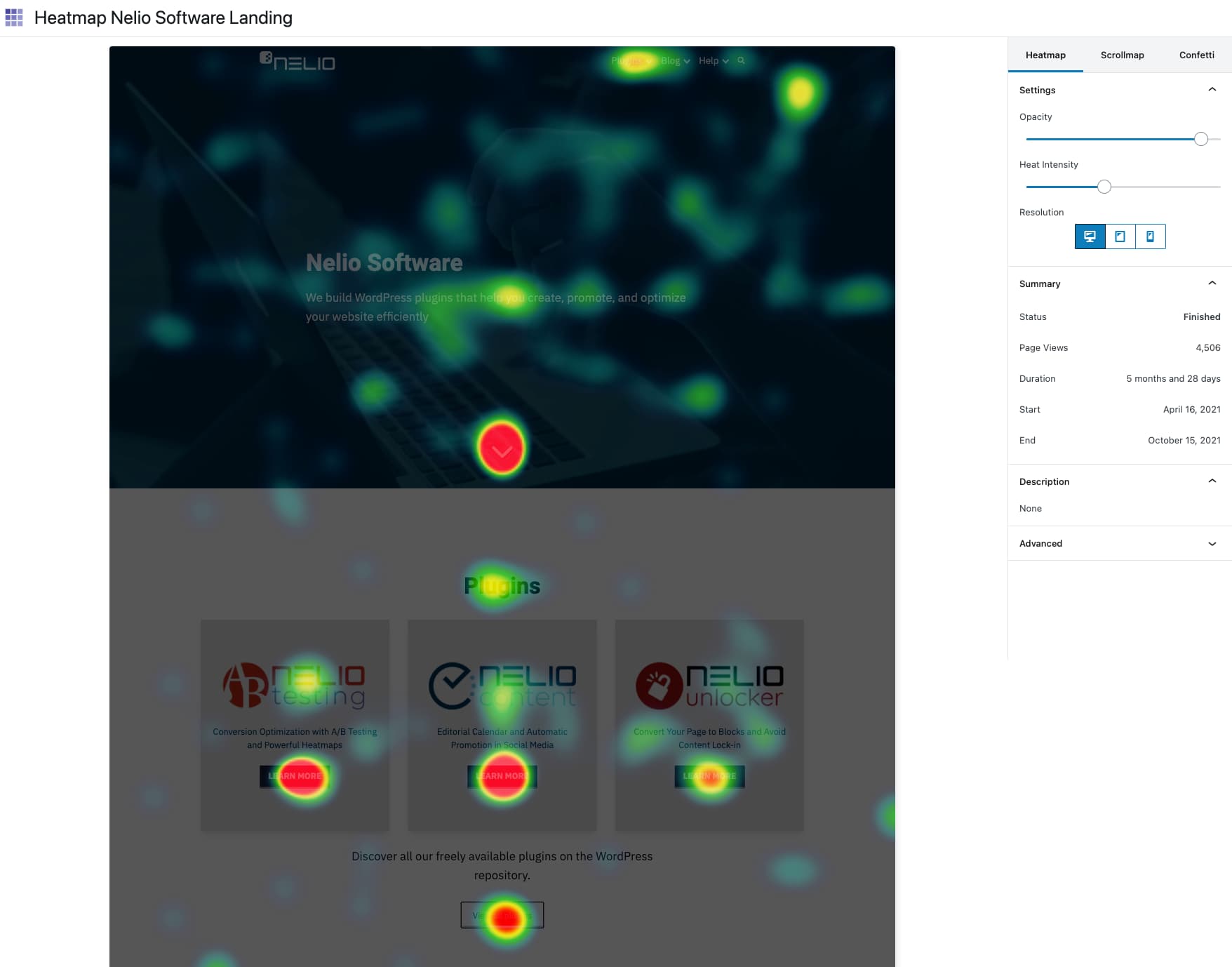Click the Nelio grid logo icon
The image size is (1232, 967).
click(14, 18)
